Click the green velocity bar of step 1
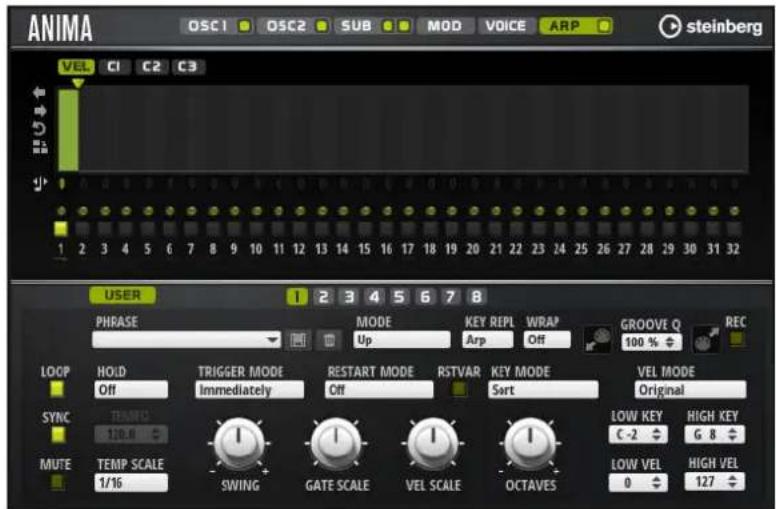The height and width of the screenshot is (509, 776). coord(68,130)
